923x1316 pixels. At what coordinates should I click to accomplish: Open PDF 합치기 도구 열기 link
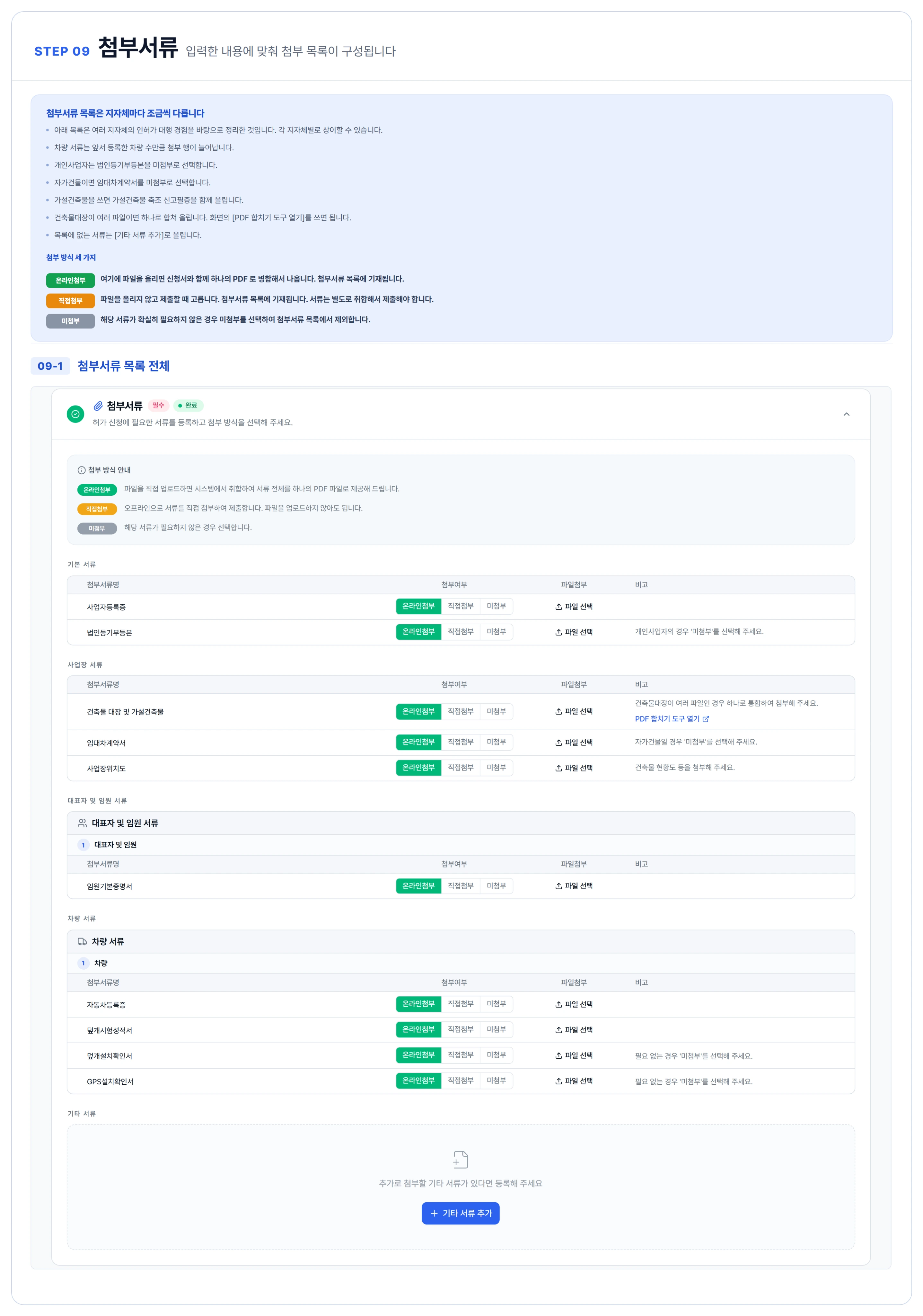point(672,719)
